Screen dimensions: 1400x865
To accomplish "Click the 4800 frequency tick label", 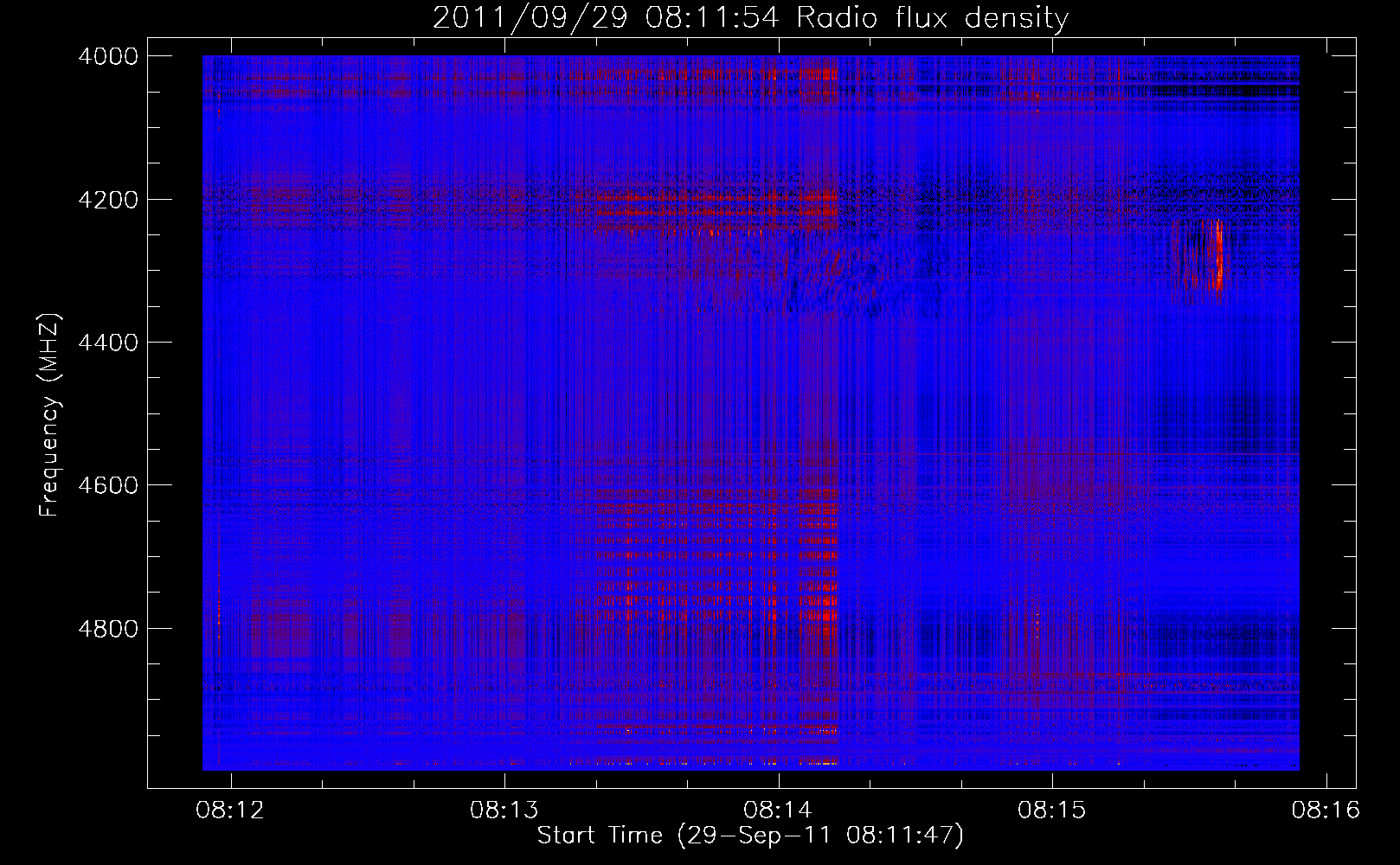I will point(108,628).
